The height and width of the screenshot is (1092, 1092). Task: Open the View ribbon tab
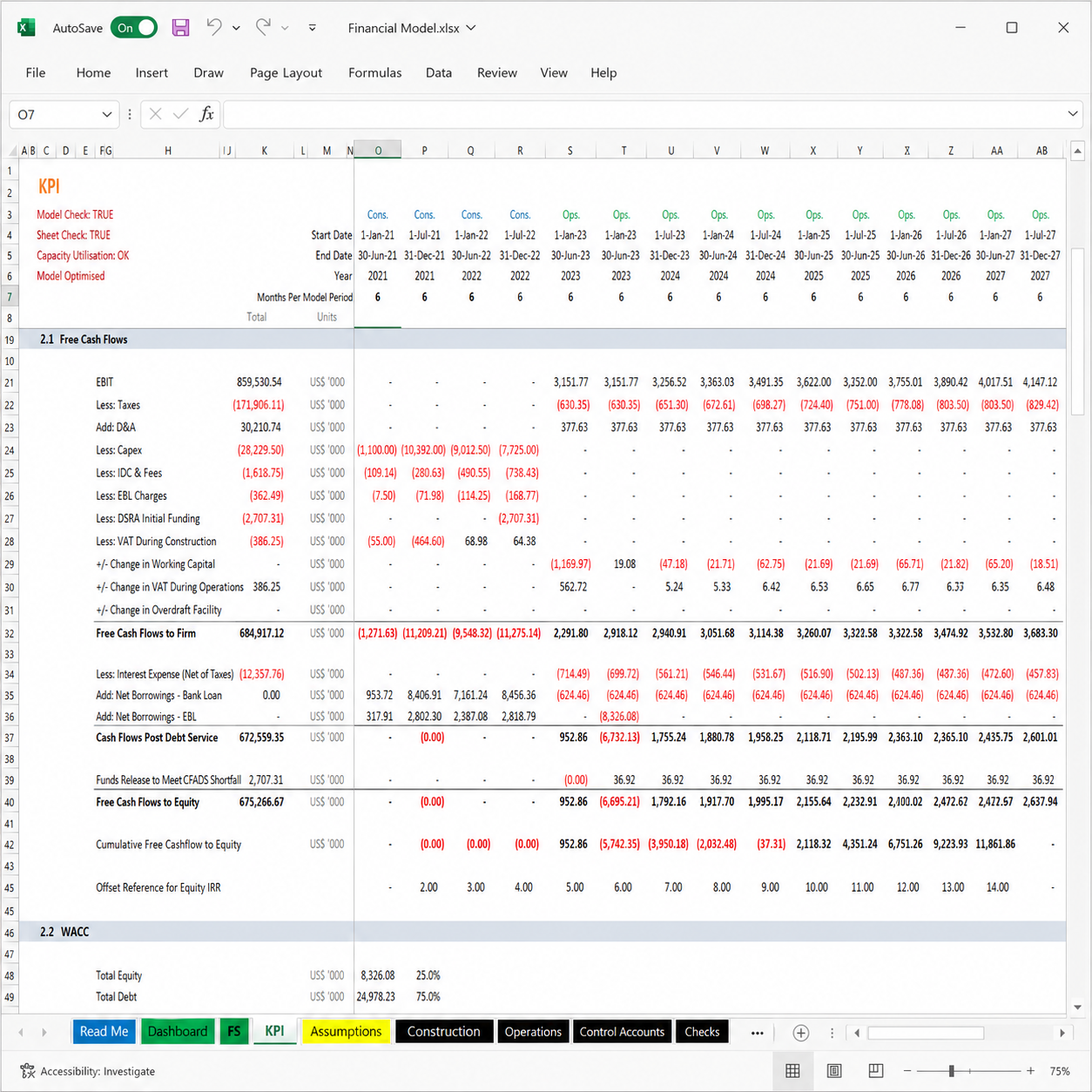click(x=554, y=72)
